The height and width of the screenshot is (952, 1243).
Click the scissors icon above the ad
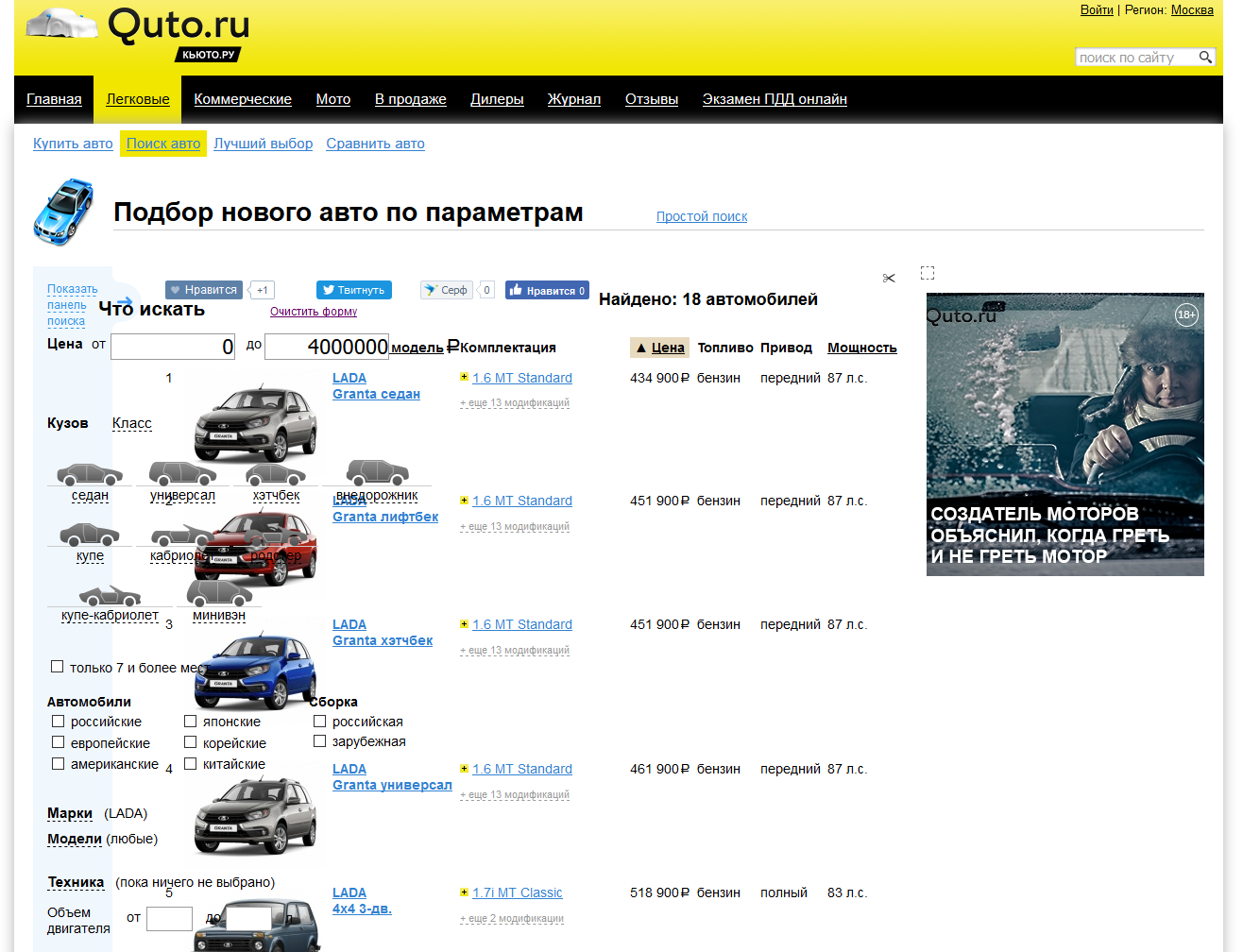pos(889,278)
